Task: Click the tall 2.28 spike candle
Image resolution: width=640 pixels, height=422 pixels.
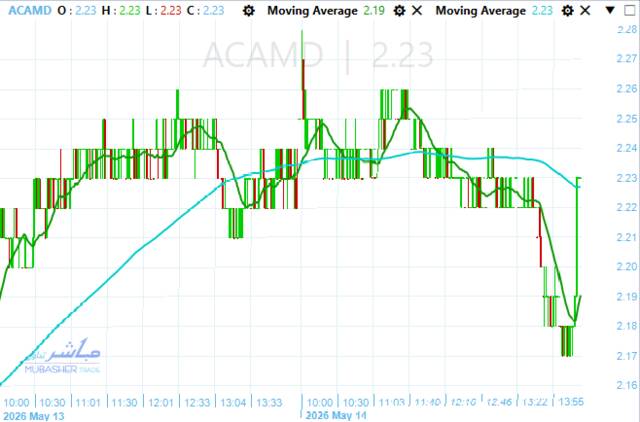Action: tap(302, 73)
